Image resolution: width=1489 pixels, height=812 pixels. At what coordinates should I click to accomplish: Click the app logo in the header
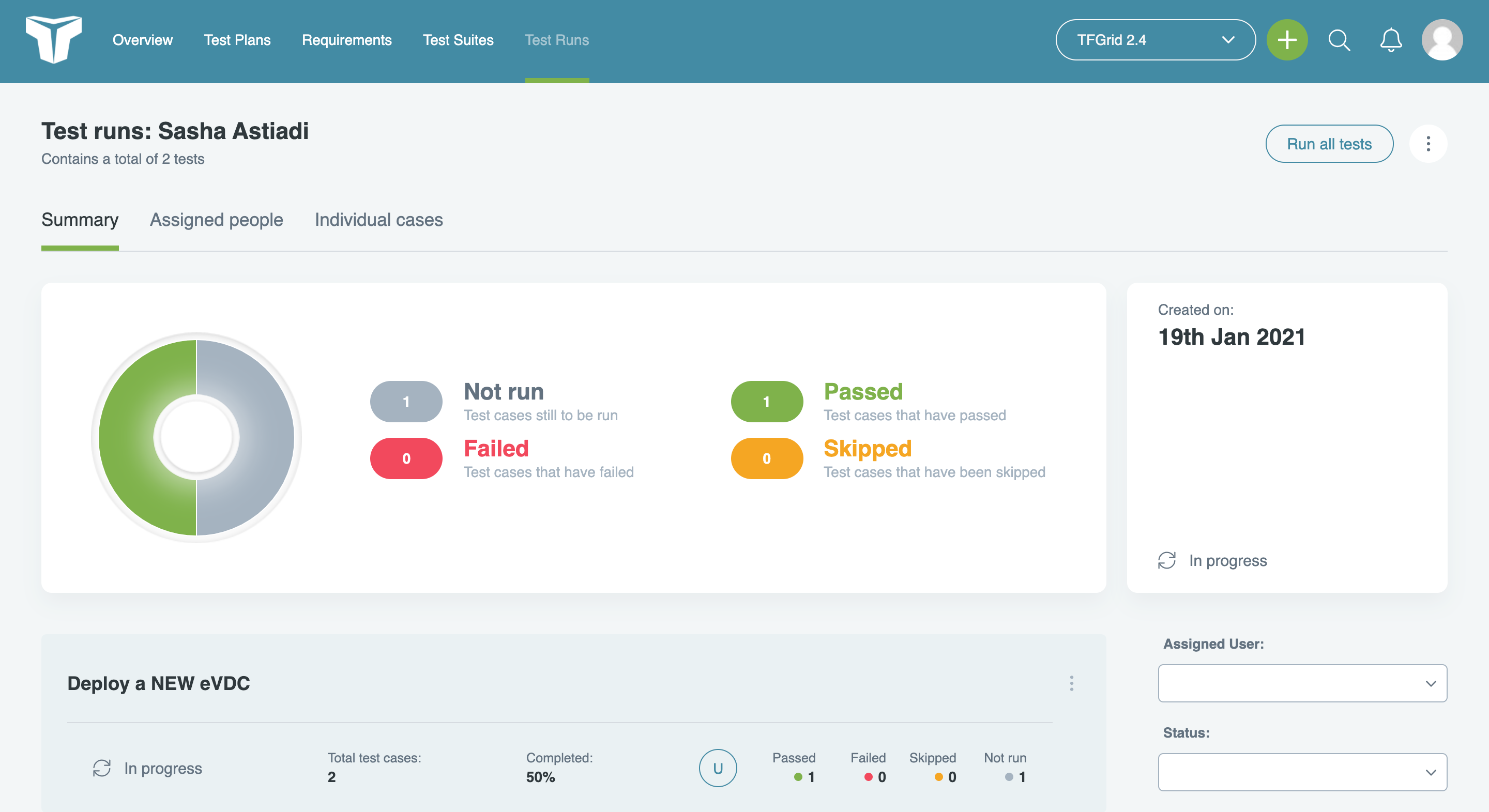coord(53,39)
